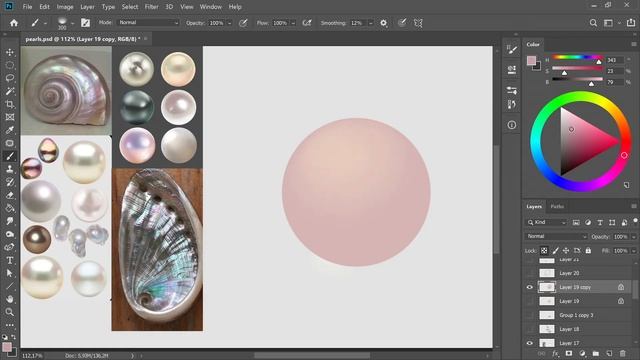Open the Select menu
640x360 pixels.
[130, 7]
